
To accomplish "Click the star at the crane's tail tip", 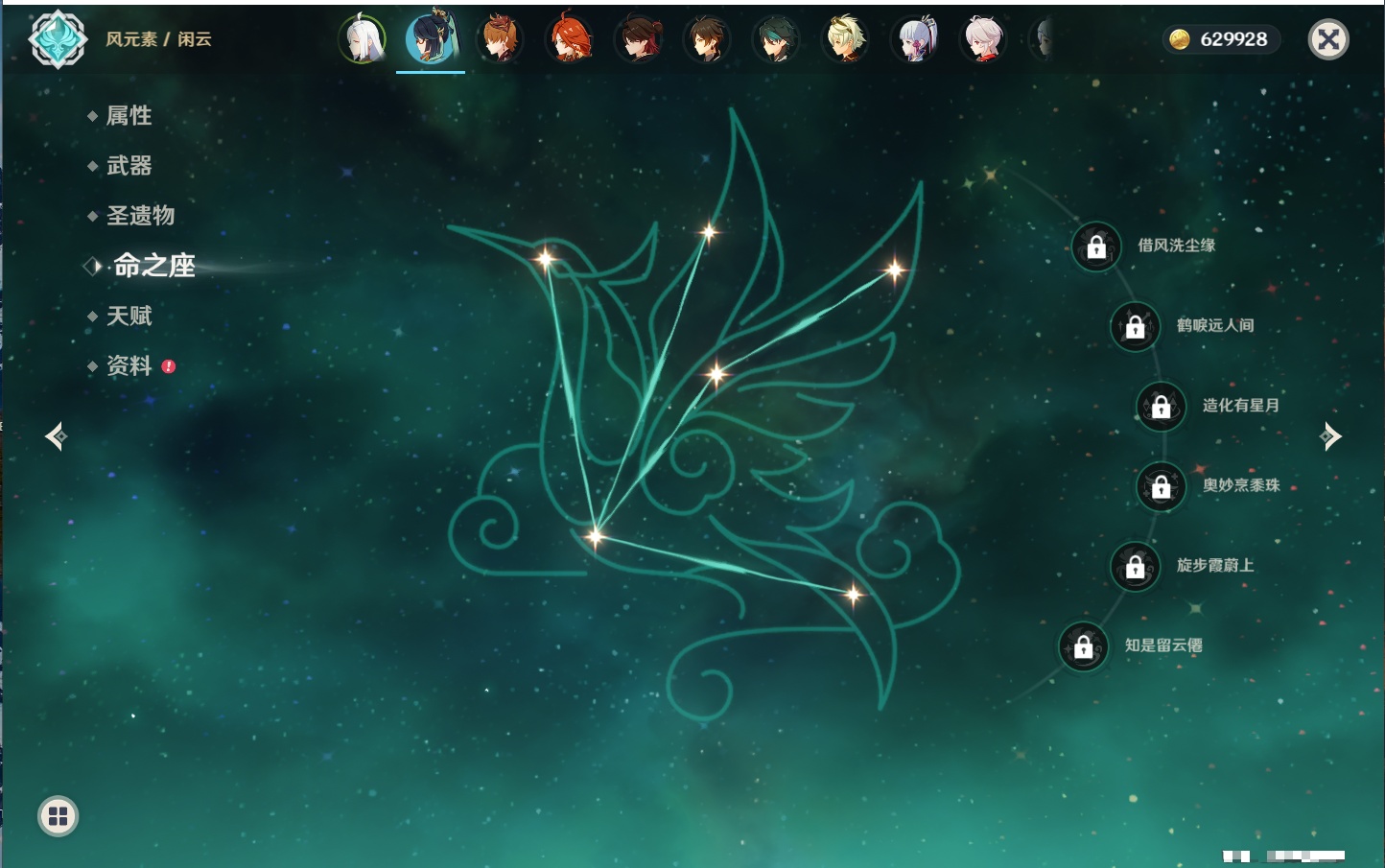I will (854, 595).
